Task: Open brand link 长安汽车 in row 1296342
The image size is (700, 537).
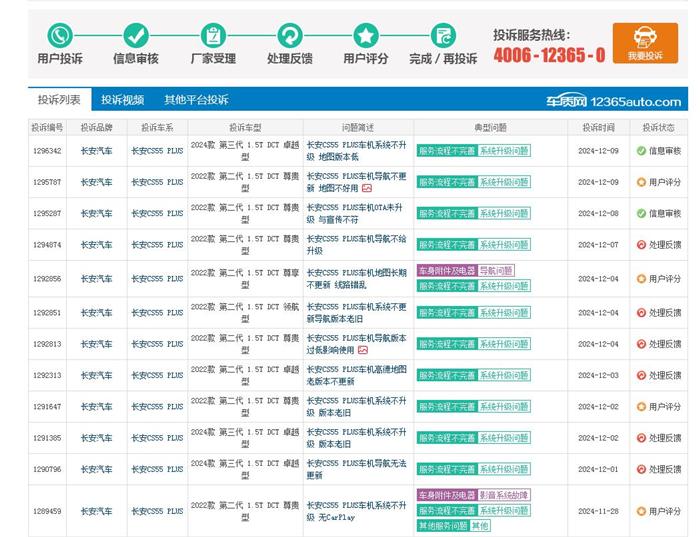Action: point(96,151)
